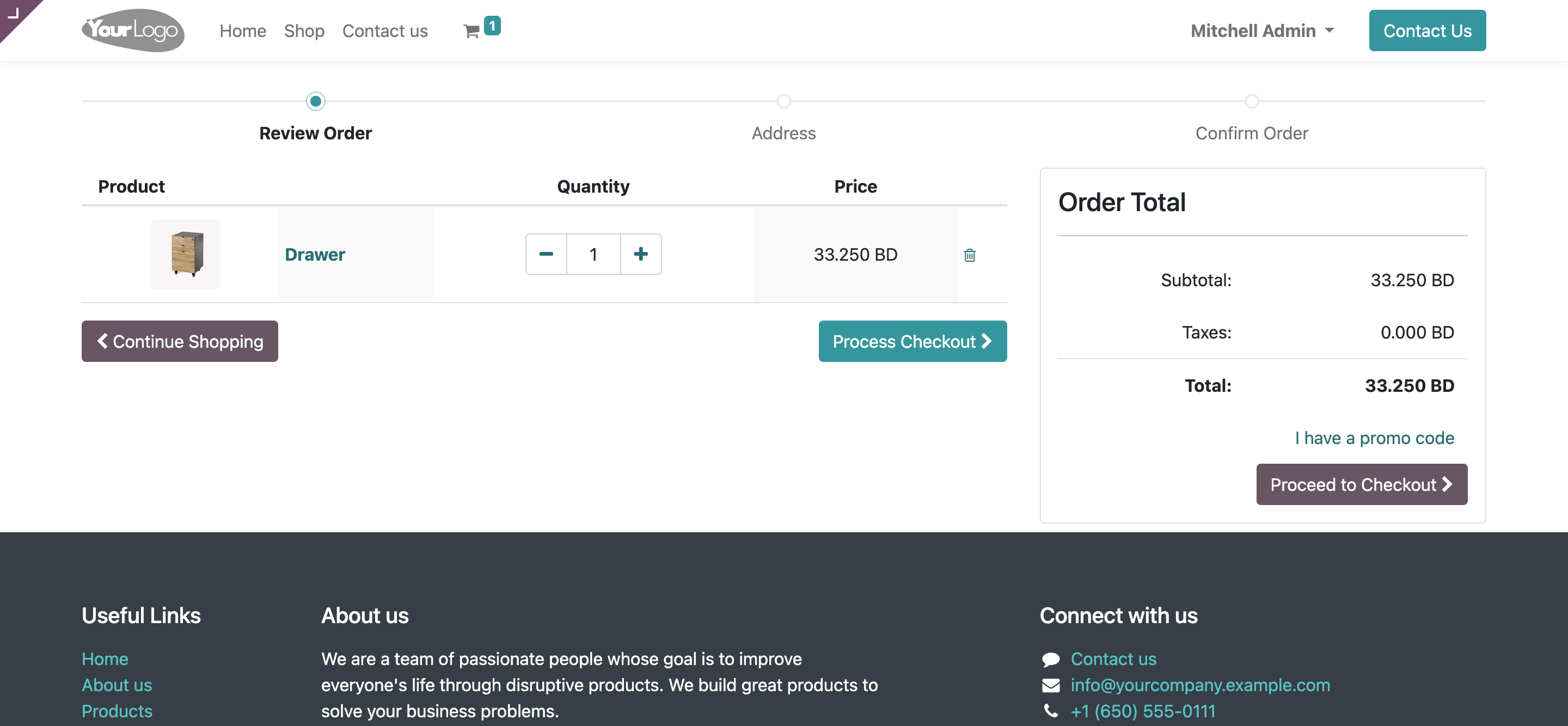Open Contact us in the navigation bar
Viewport: 1568px width, 726px height.
point(385,30)
